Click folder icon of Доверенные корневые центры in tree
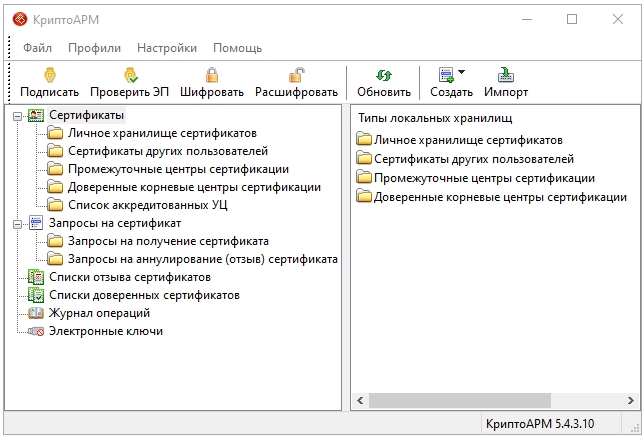643x437 pixels. click(55, 187)
